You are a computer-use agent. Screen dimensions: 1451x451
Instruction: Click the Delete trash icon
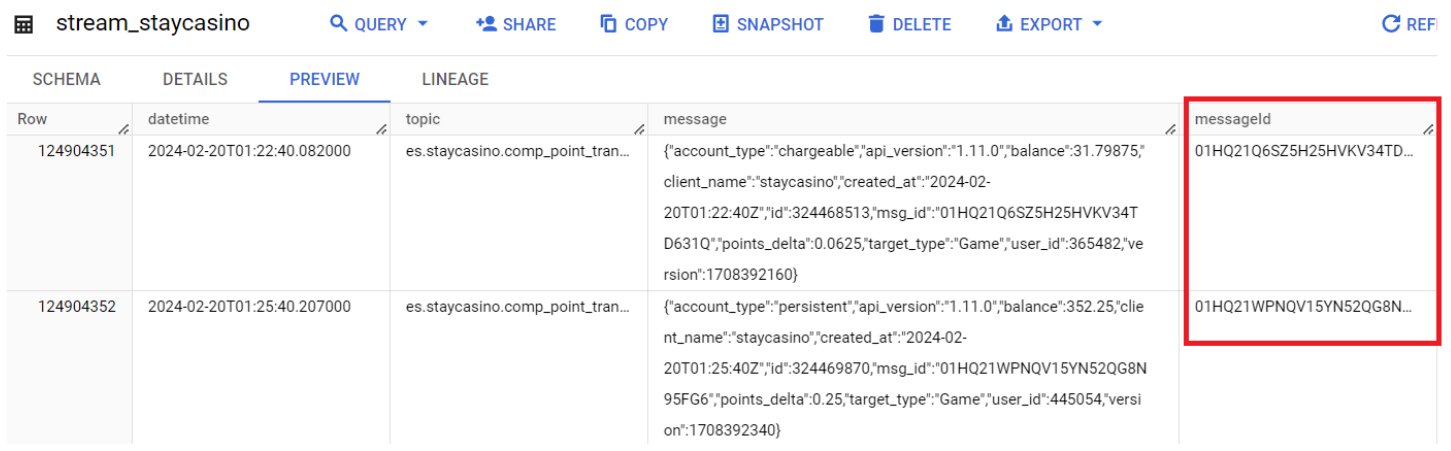[876, 24]
